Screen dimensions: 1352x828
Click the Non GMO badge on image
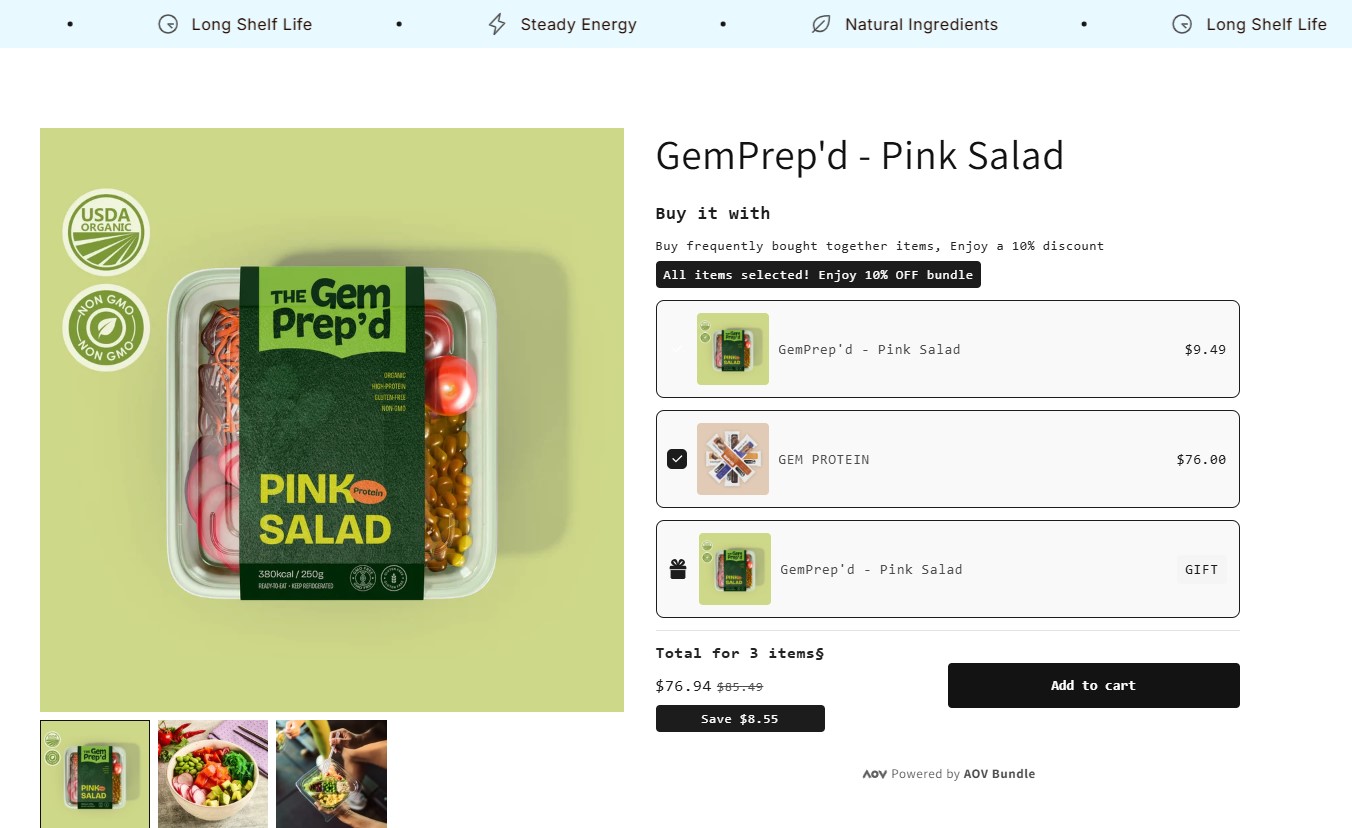point(106,328)
